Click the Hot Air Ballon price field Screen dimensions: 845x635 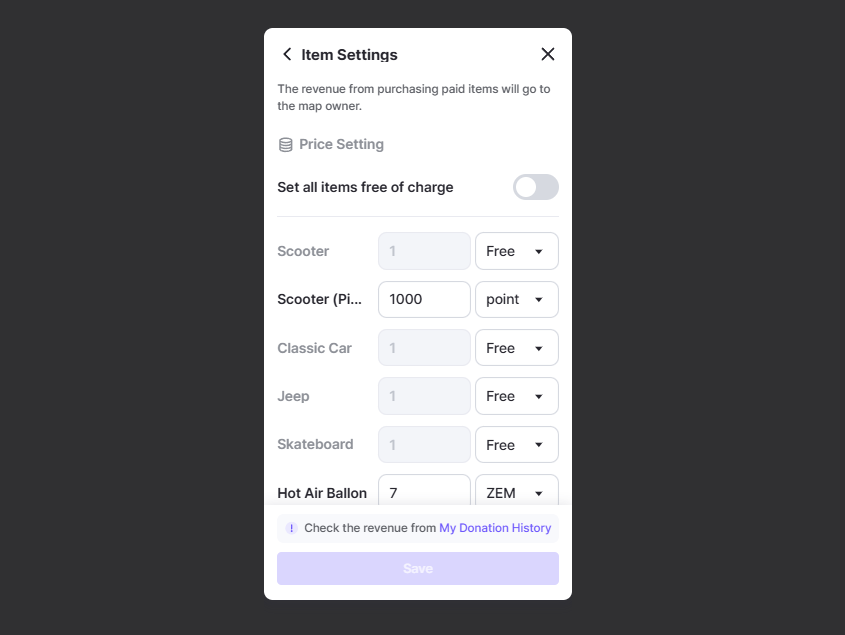tap(424, 492)
